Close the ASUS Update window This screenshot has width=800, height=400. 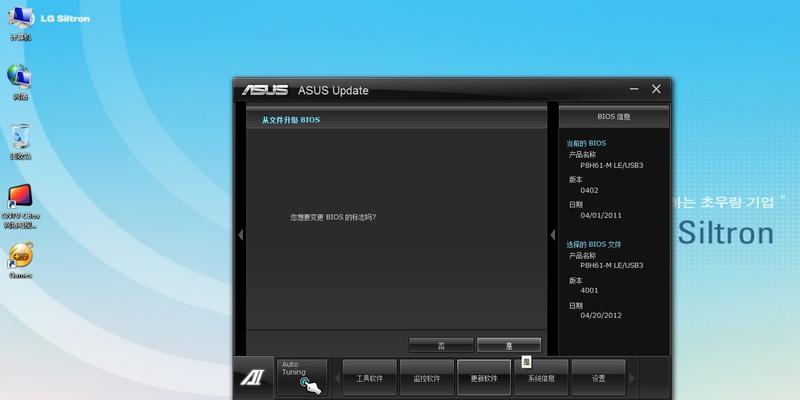(656, 89)
